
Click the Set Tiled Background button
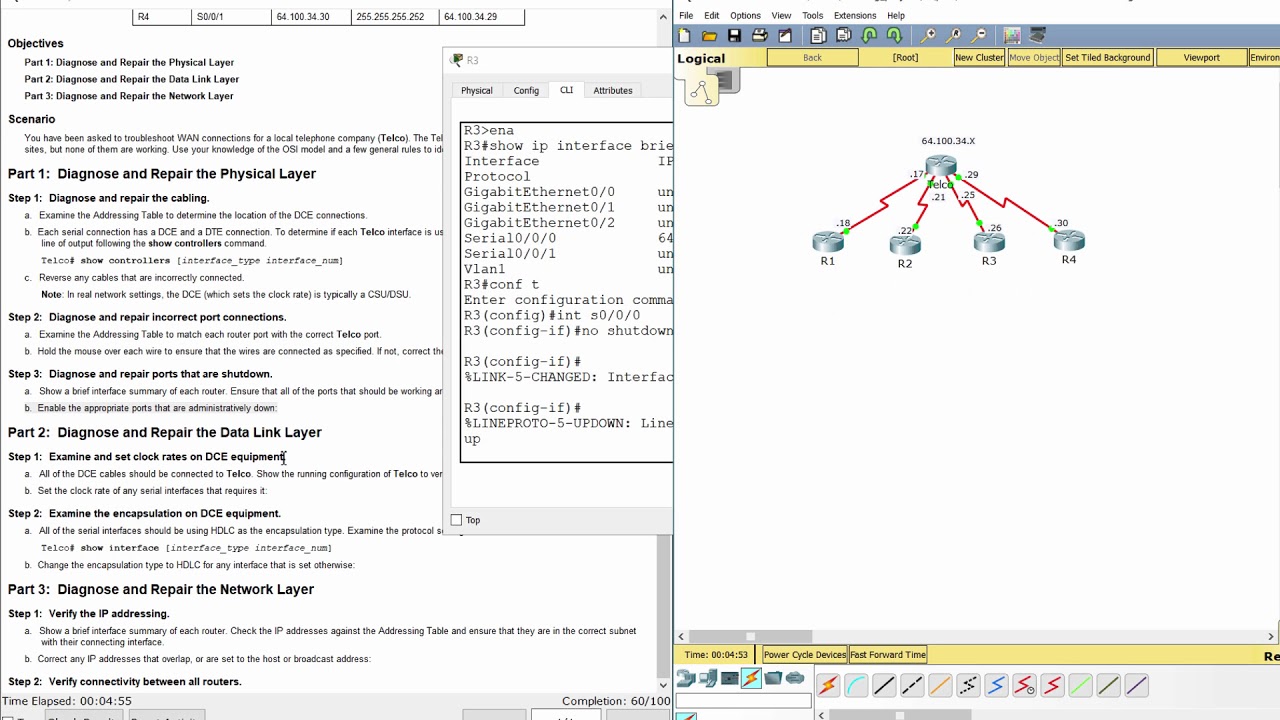1107,57
